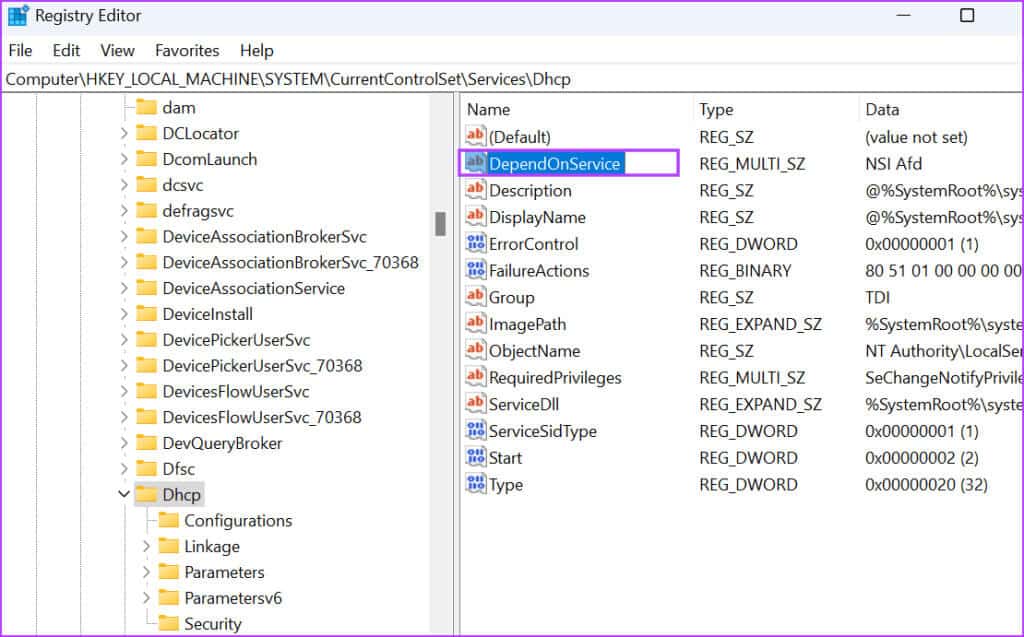Click the '0x00000002 (2)' Start data
Viewport: 1024px width, 637px height.
[921, 458]
